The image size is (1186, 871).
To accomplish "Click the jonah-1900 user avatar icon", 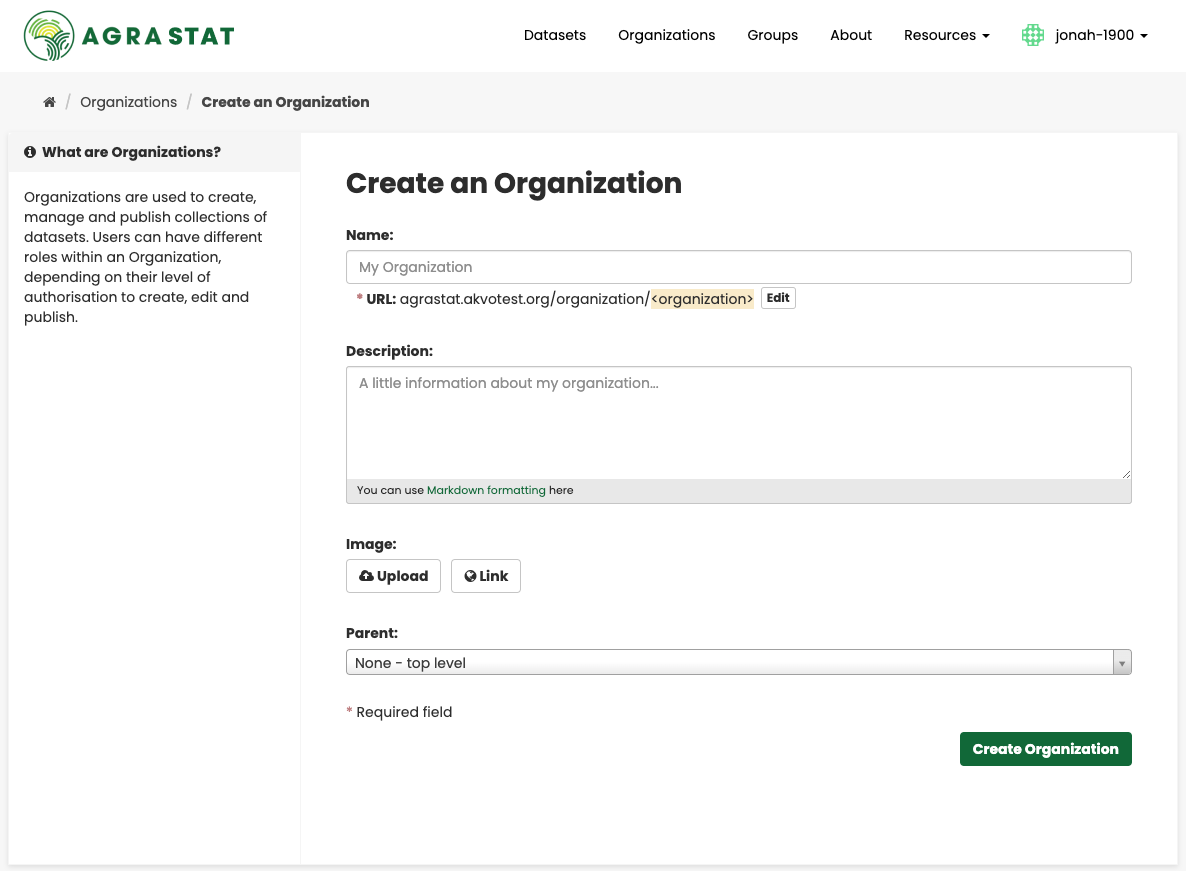I will 1032,35.
